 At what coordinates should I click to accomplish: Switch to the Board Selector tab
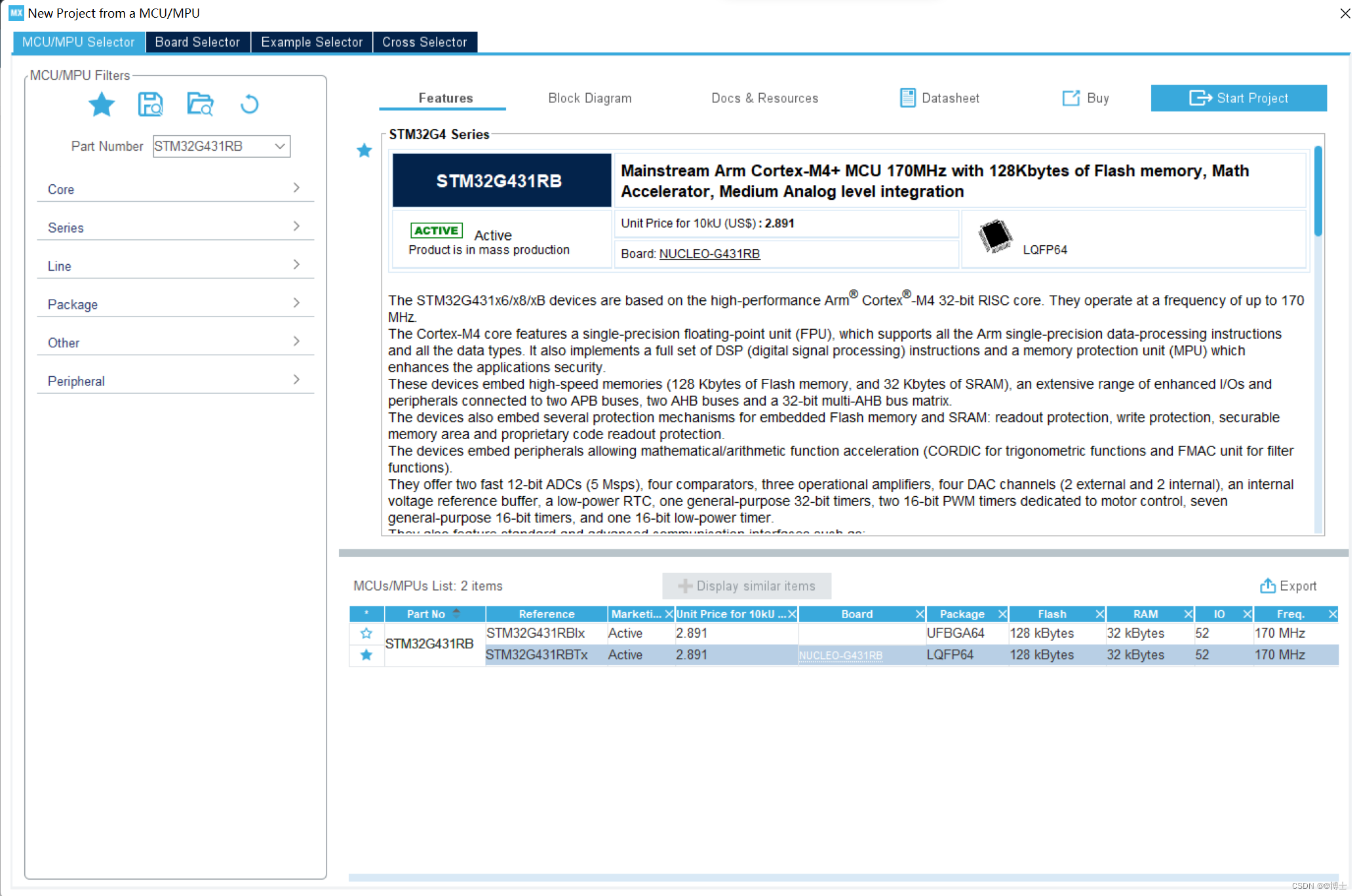point(197,42)
